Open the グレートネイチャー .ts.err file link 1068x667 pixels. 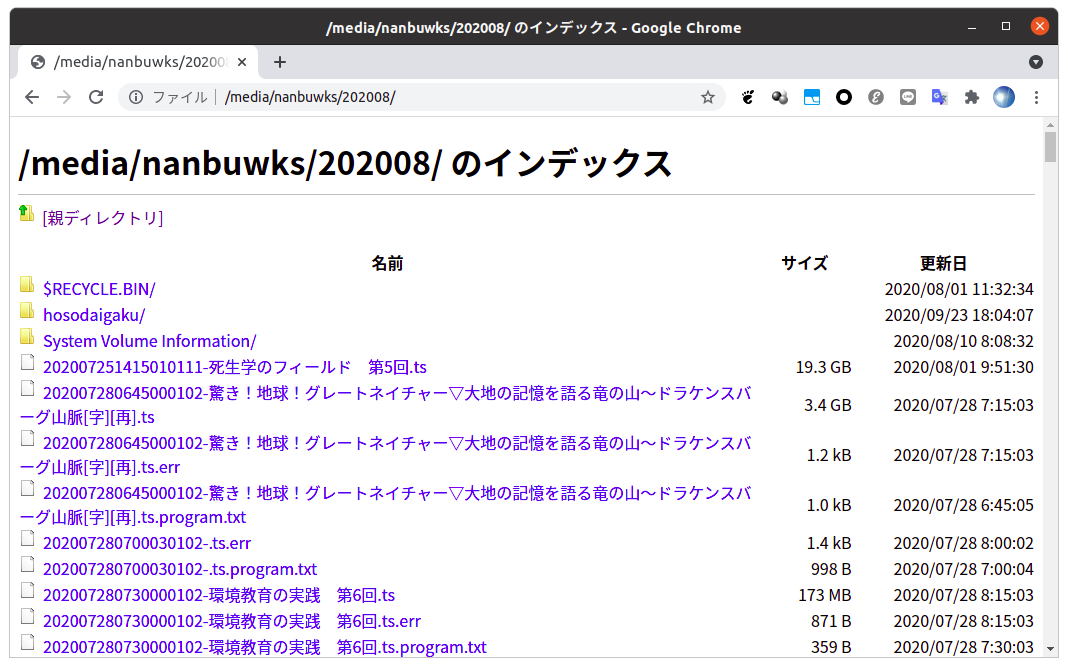tap(385, 455)
